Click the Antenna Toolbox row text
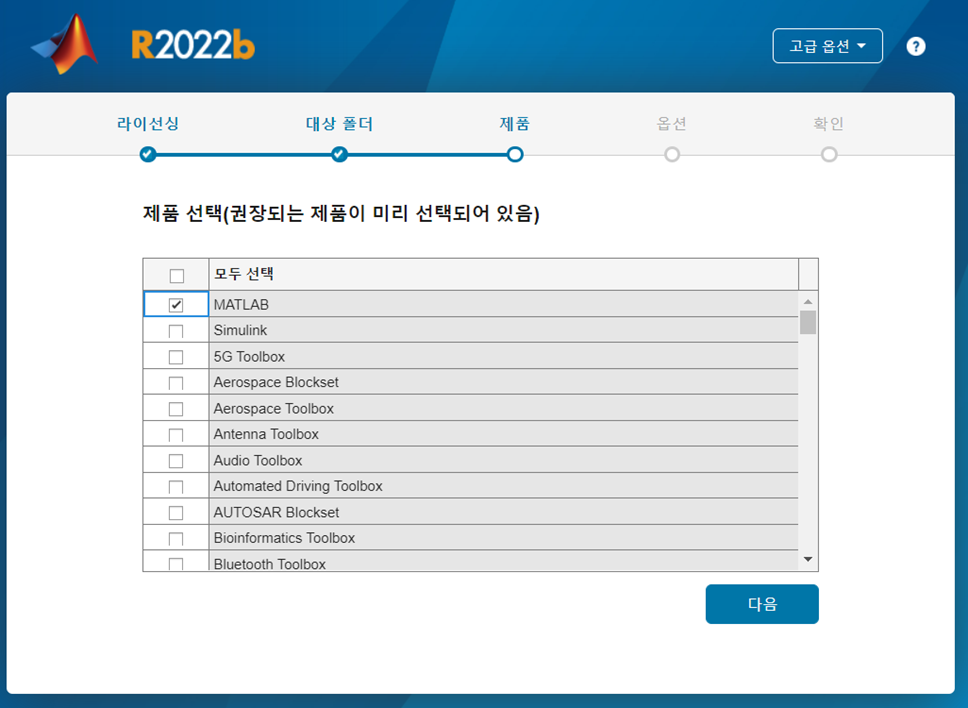The image size is (968, 708). [266, 434]
